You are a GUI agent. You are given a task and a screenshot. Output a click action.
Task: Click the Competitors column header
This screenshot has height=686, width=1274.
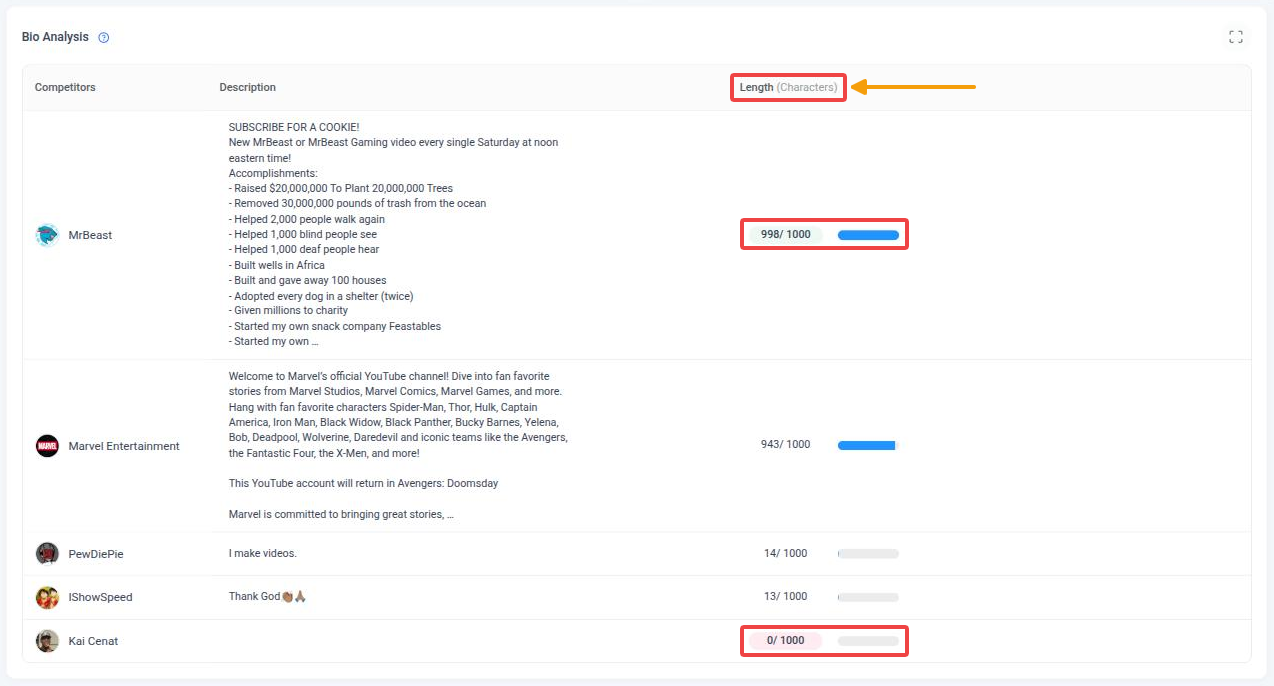click(65, 87)
